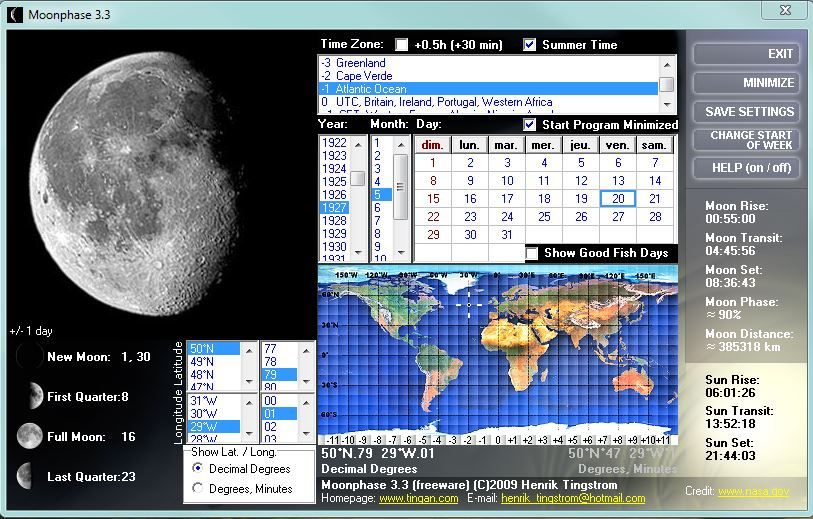The width and height of the screenshot is (813, 519).
Task: Toggle the Summer Time checkbox
Action: coord(530,45)
